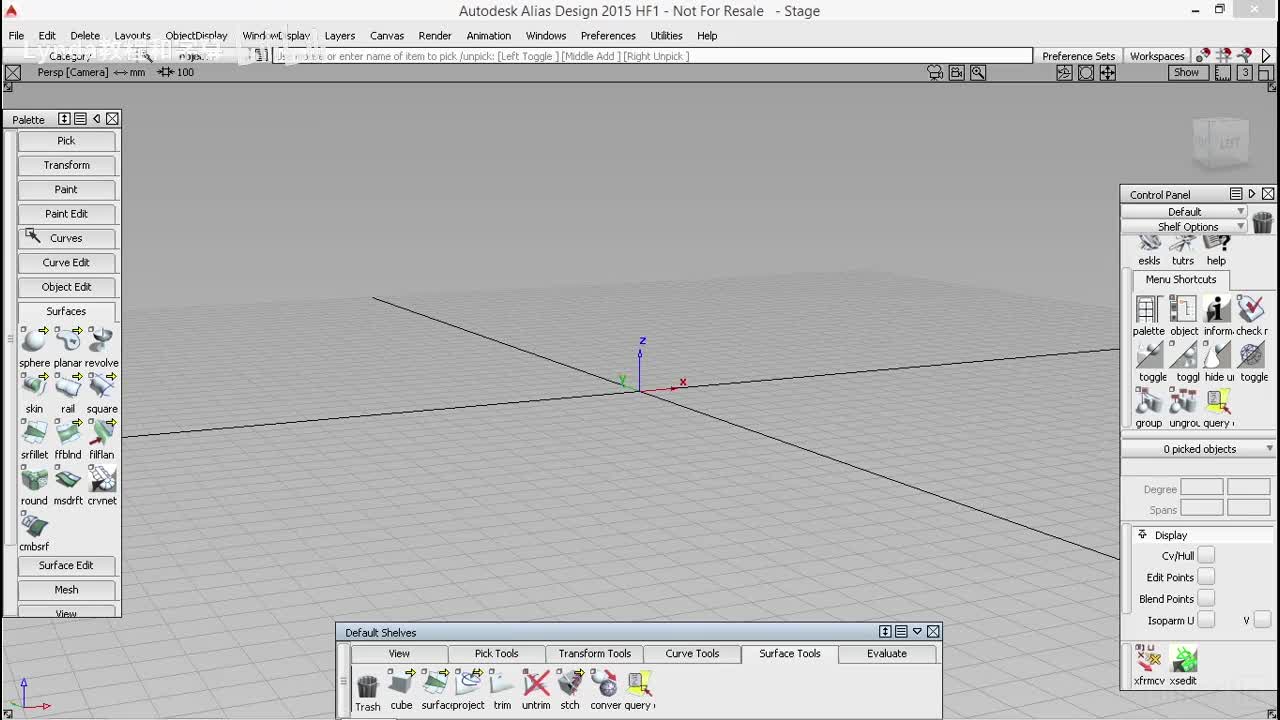Click the Workspaces button

point(1157,56)
